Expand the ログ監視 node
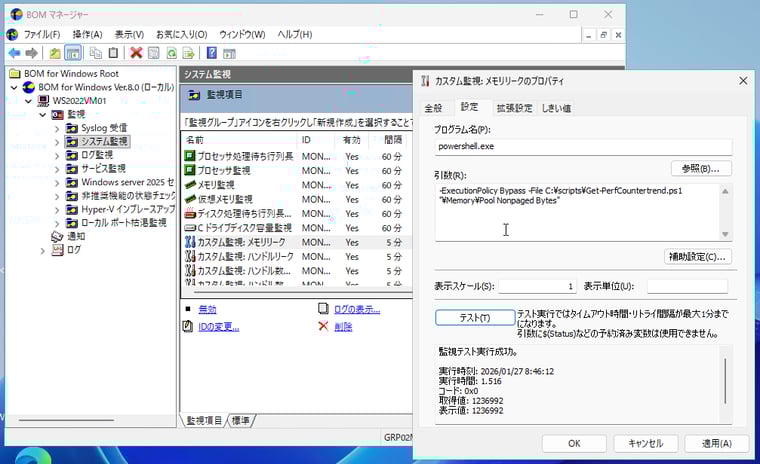Screen dimensions: 760x464 click(57, 156)
